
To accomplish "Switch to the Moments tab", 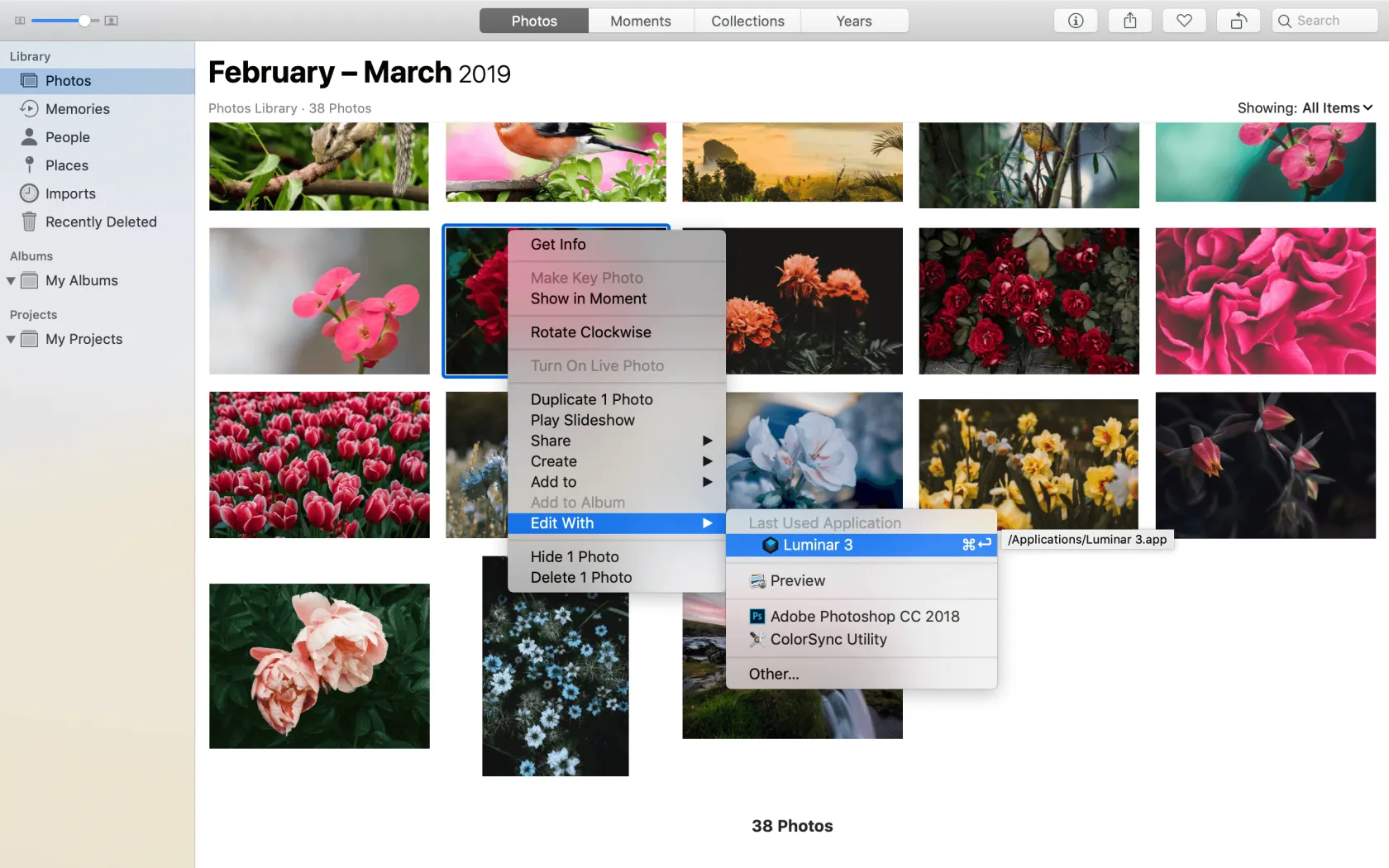I will (640, 20).
